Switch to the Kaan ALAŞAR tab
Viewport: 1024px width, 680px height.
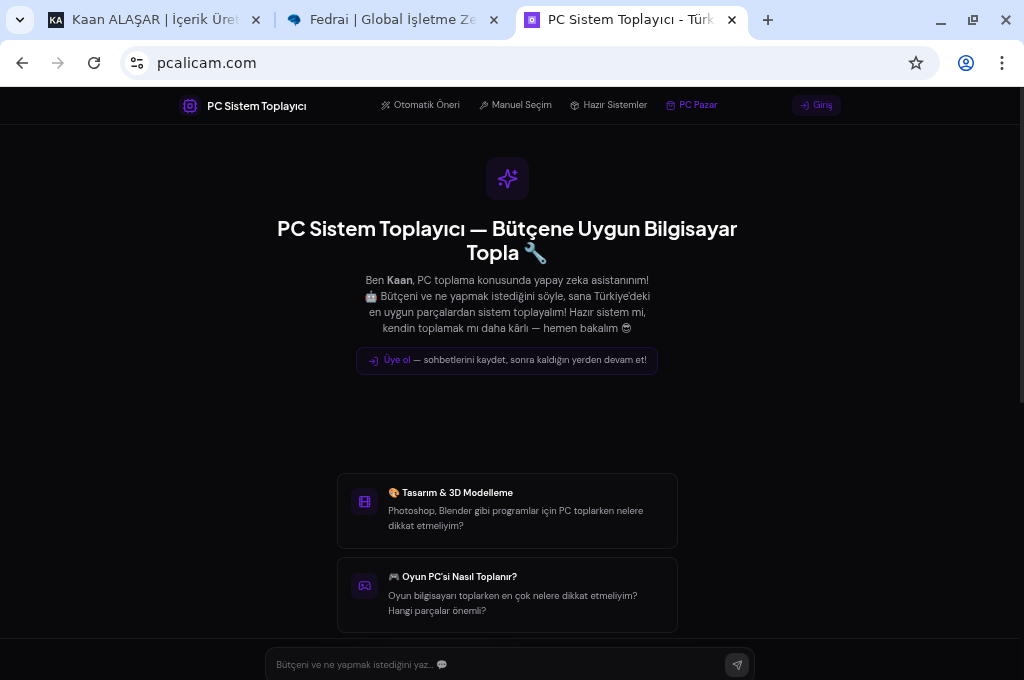point(150,19)
